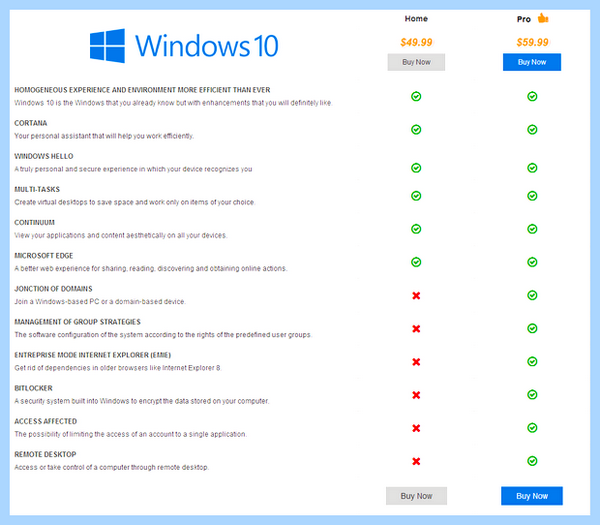The height and width of the screenshot is (525, 600).
Task: Click the Home green check for Cortana
Action: tap(416, 129)
